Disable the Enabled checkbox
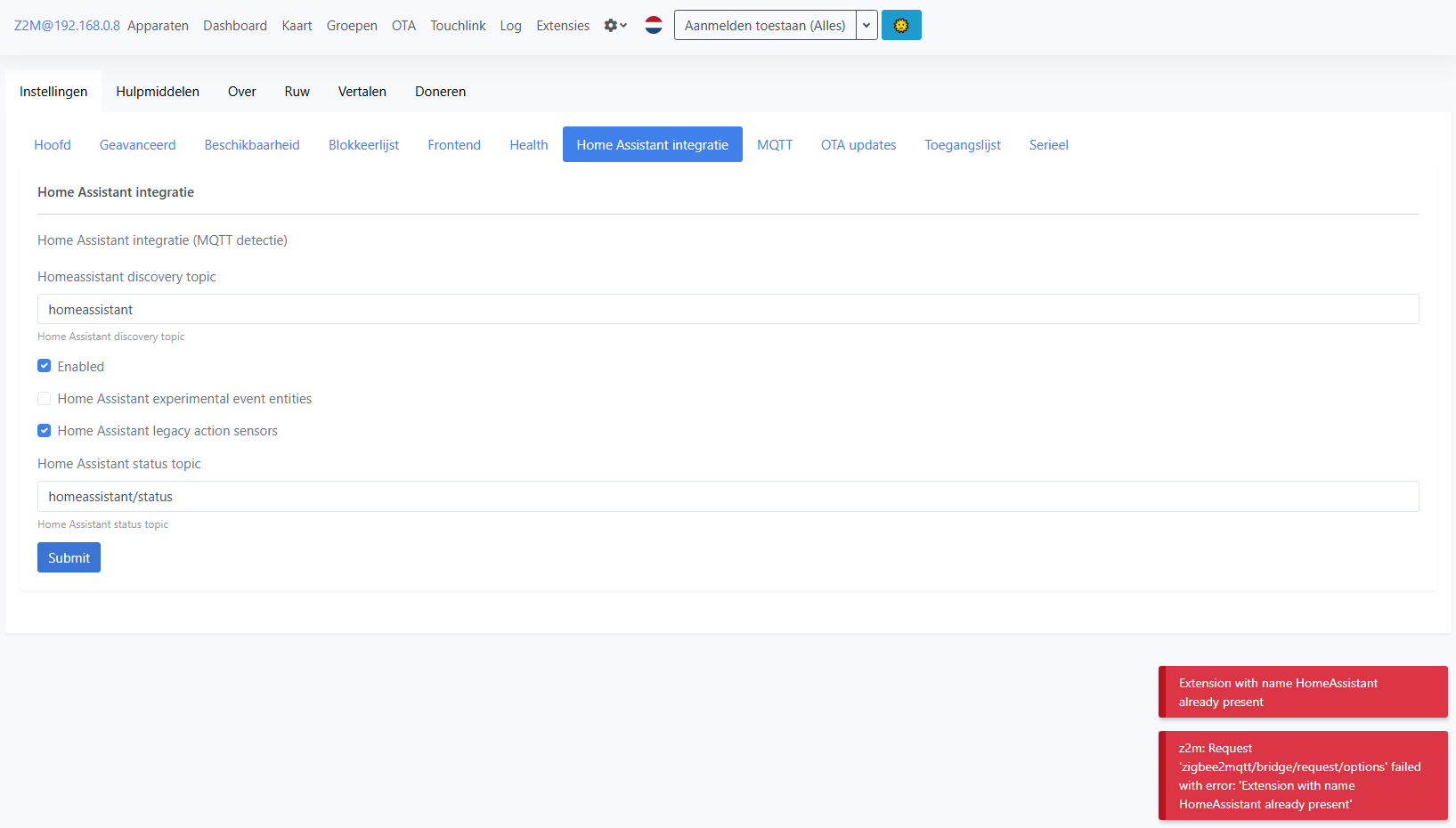Screen dimensions: 1456x828 coord(44,366)
